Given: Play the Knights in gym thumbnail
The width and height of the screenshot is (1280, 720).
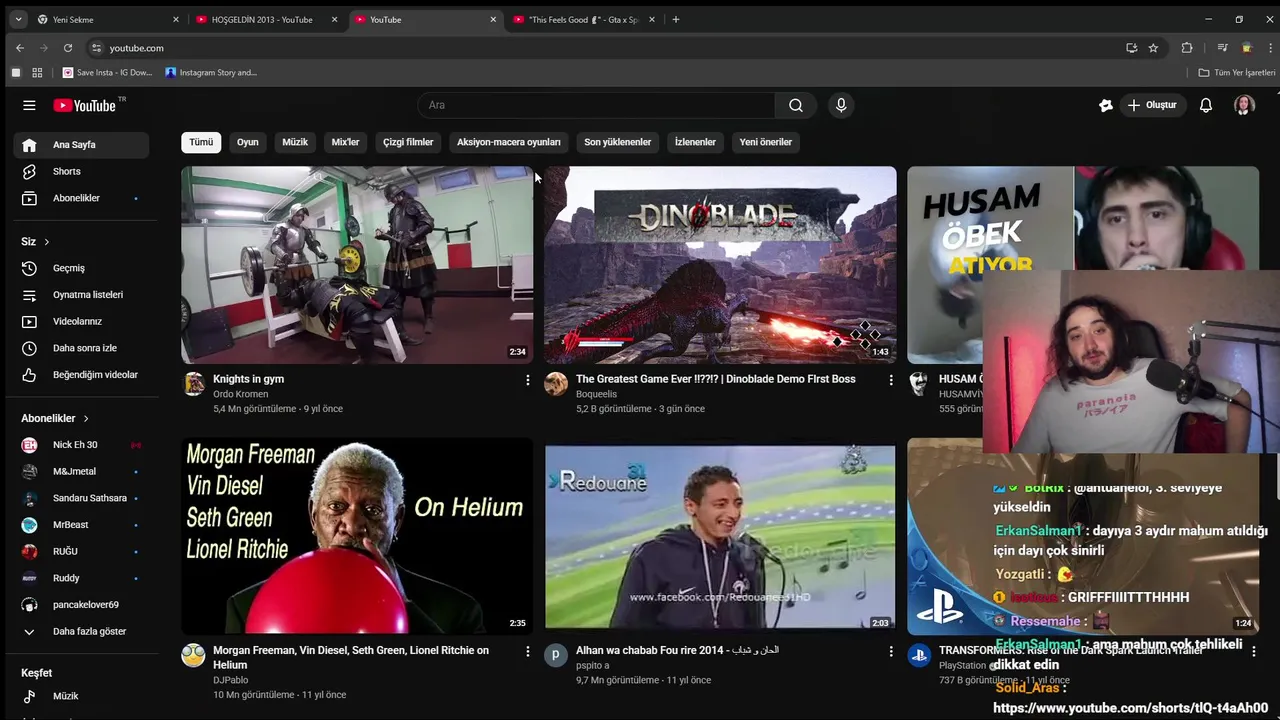Looking at the screenshot, I should [357, 265].
